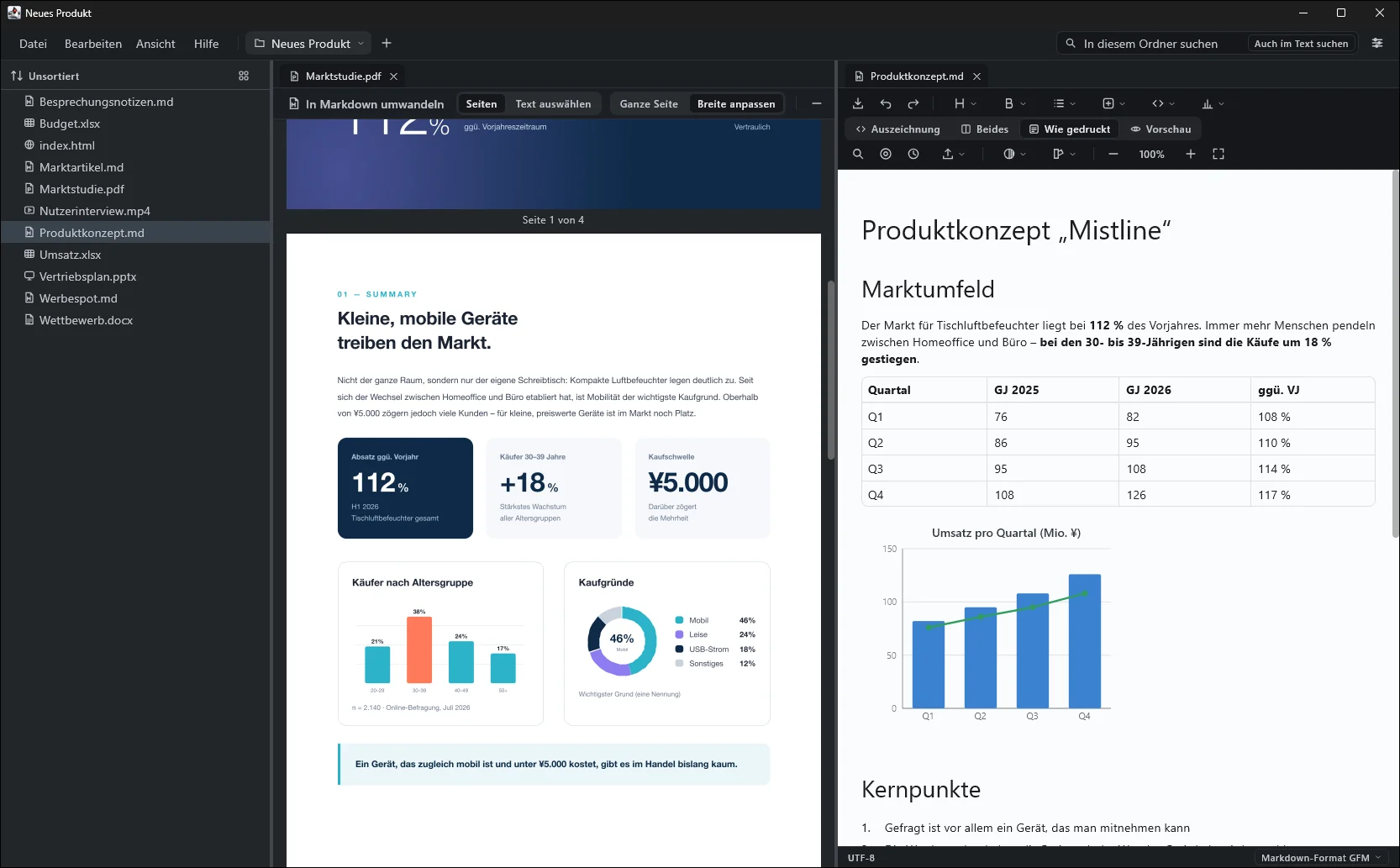Add a new folder tab with plus icon
The width and height of the screenshot is (1400, 868).
(387, 43)
